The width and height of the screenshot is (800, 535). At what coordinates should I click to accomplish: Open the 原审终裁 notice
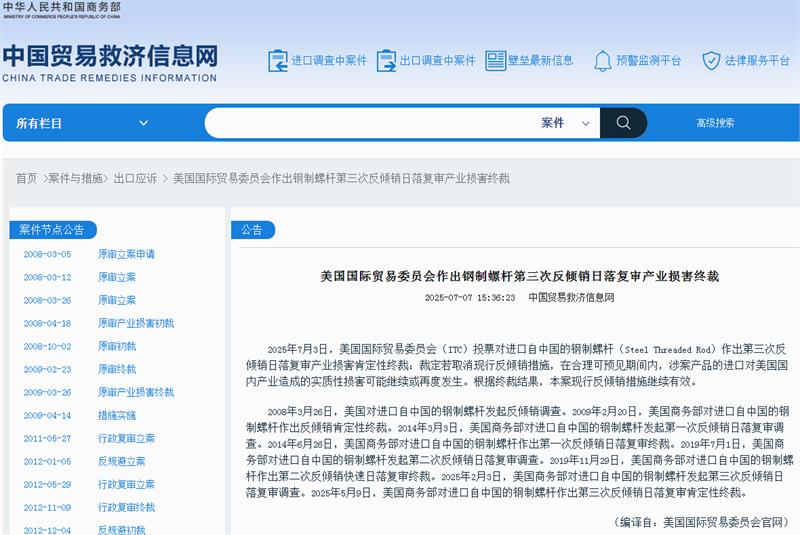117,369
